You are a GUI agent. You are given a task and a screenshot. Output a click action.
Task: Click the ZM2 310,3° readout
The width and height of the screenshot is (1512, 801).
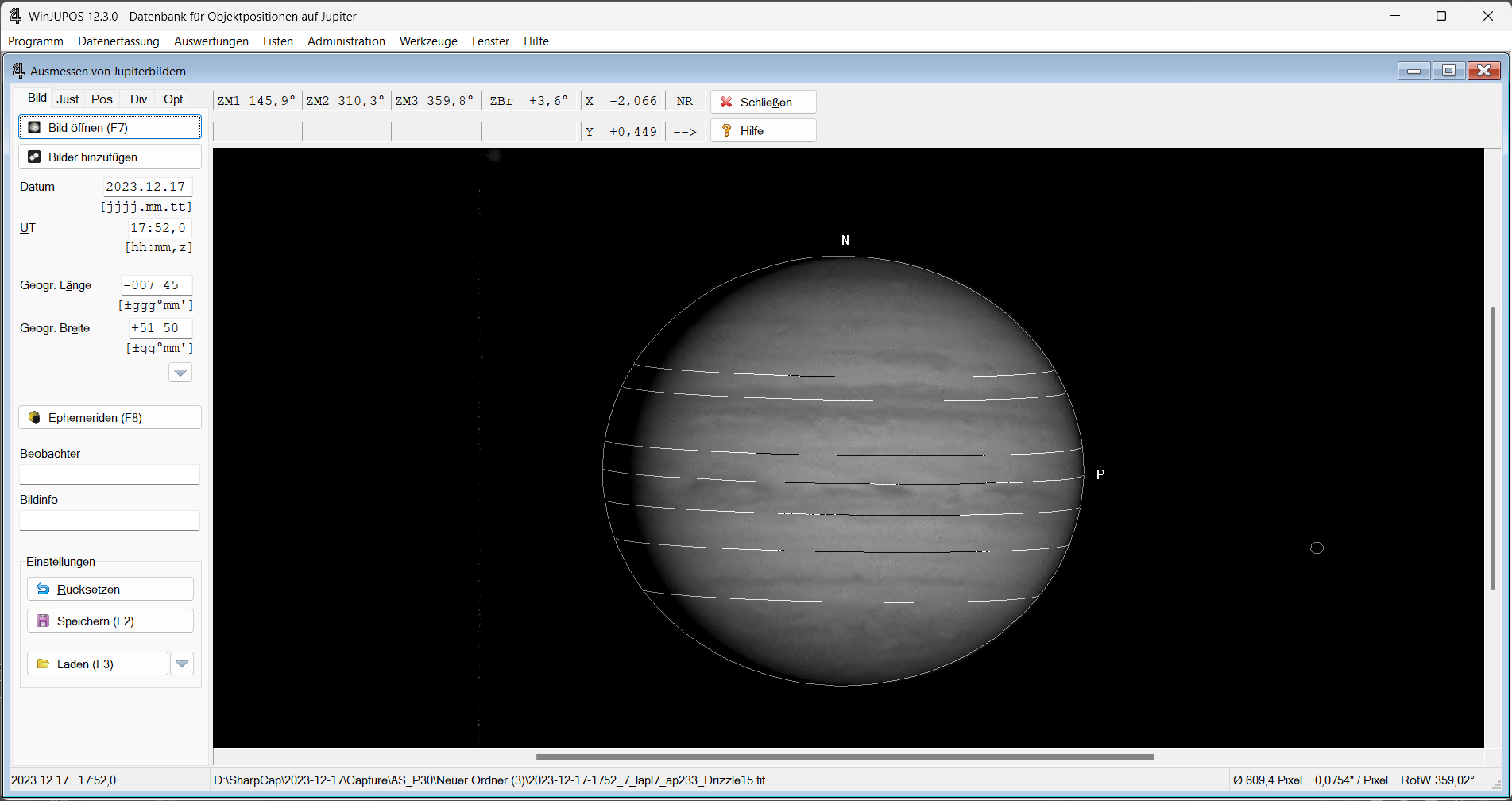point(346,101)
